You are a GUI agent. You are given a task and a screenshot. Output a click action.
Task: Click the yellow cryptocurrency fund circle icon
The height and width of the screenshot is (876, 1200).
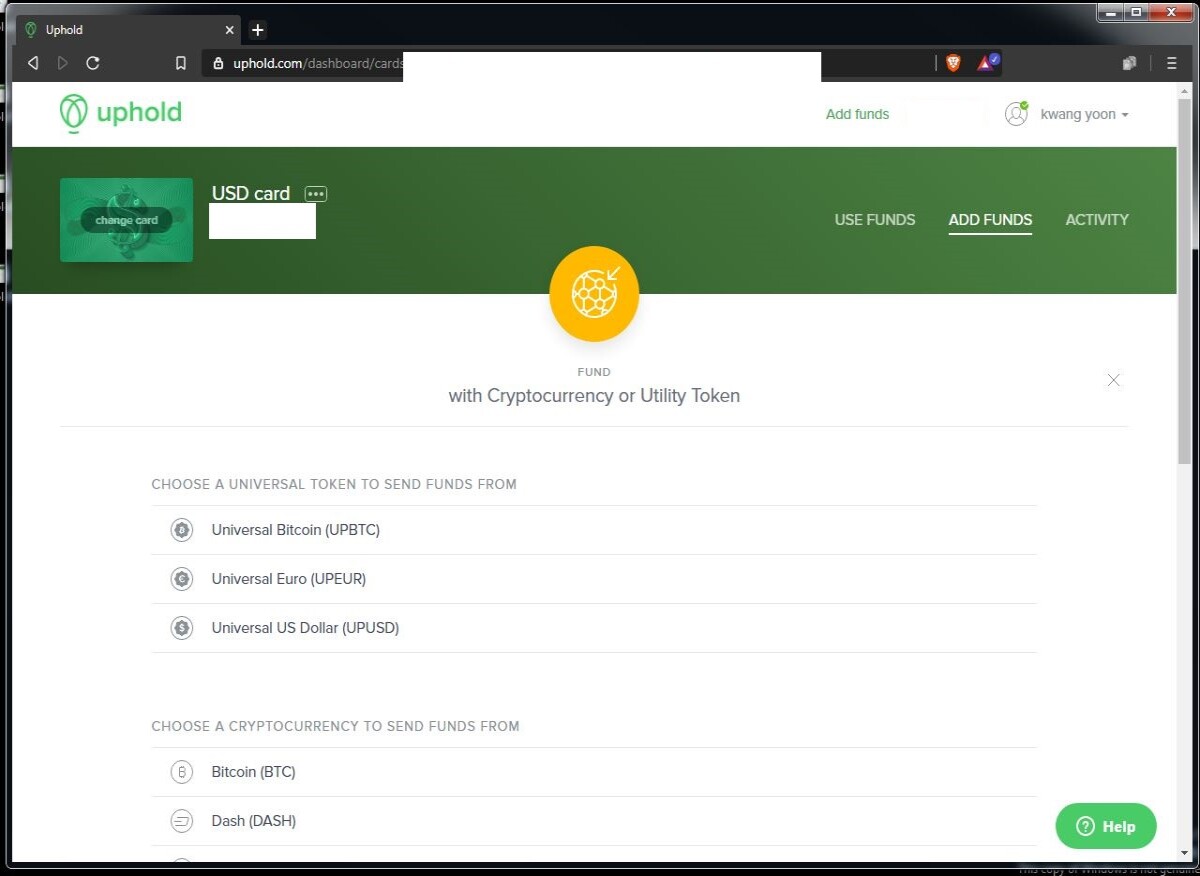(594, 294)
